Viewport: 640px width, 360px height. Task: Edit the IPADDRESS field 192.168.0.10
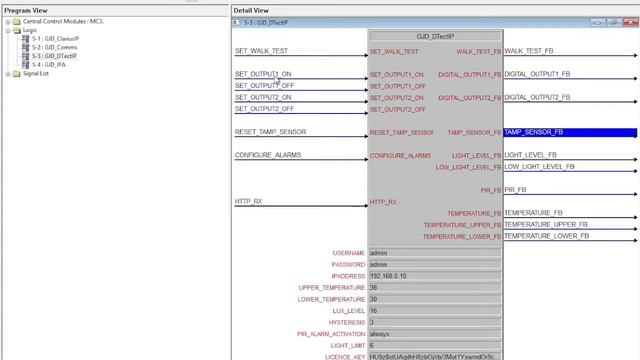435,276
